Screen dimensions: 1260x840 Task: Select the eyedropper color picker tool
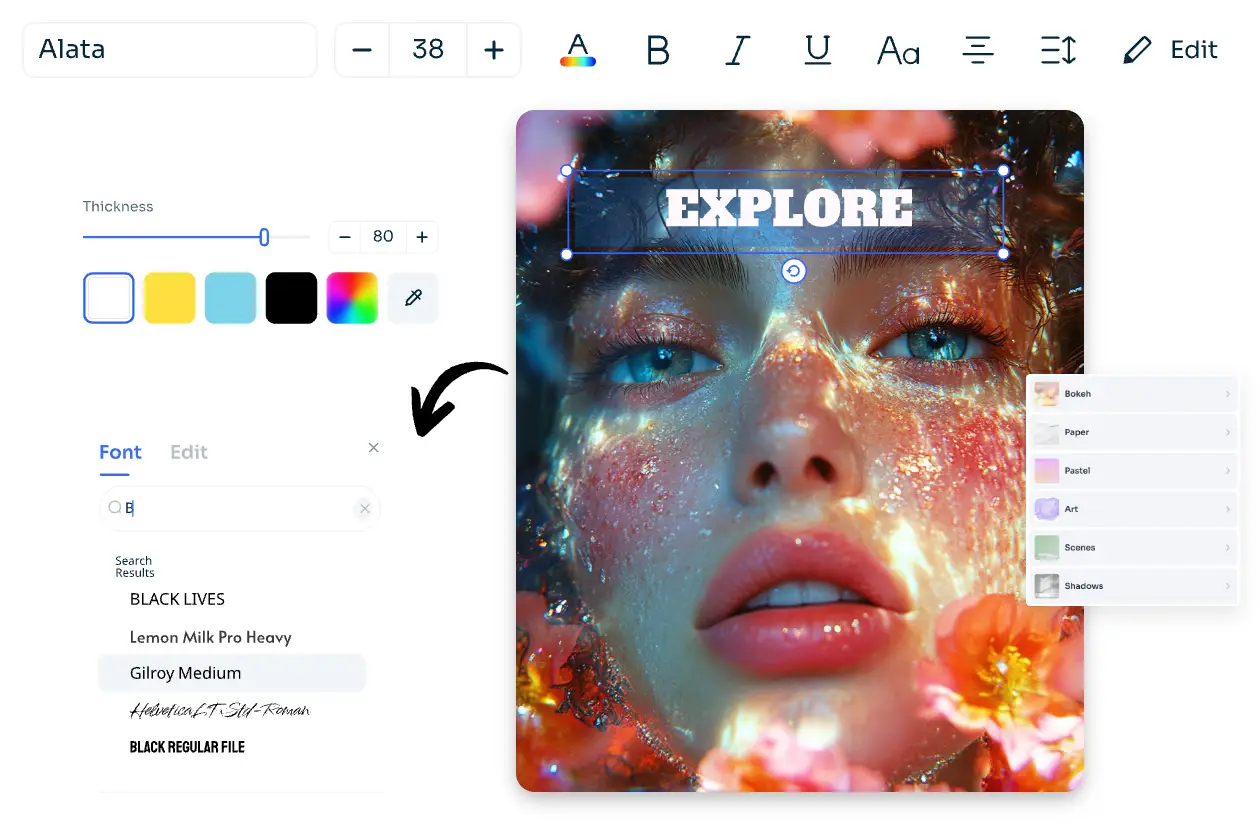point(413,298)
